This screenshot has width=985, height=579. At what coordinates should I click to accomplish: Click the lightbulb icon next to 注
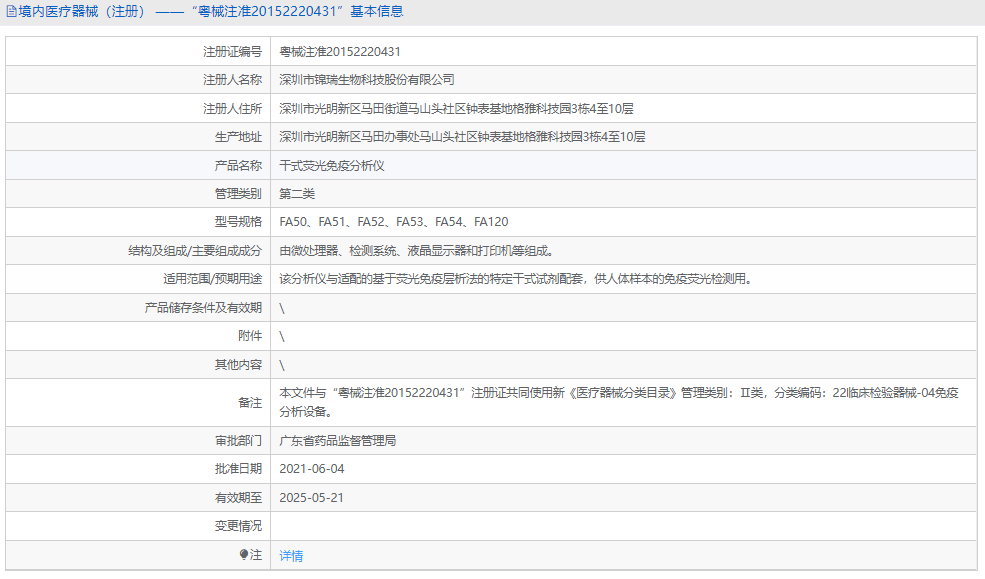(243, 555)
